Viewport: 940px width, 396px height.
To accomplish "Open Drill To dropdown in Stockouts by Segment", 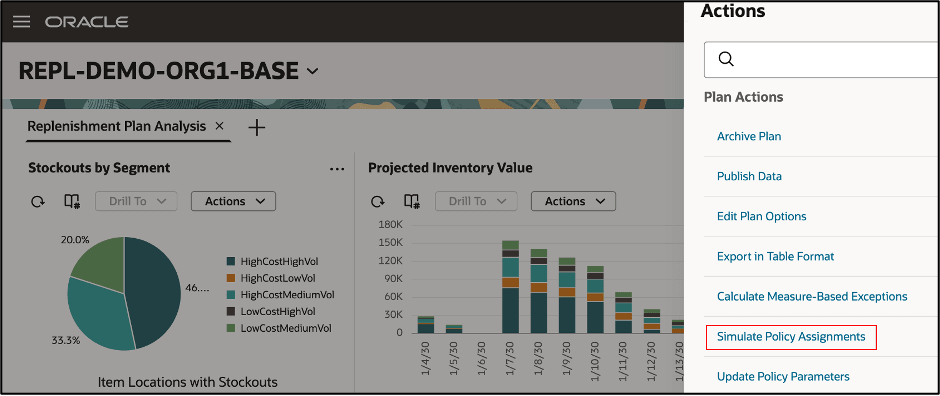I will click(x=137, y=201).
